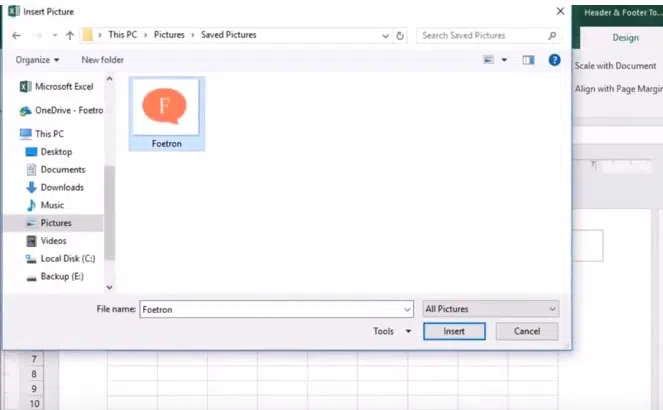Click the Microsoft Excel icon in sidebar

[25, 87]
